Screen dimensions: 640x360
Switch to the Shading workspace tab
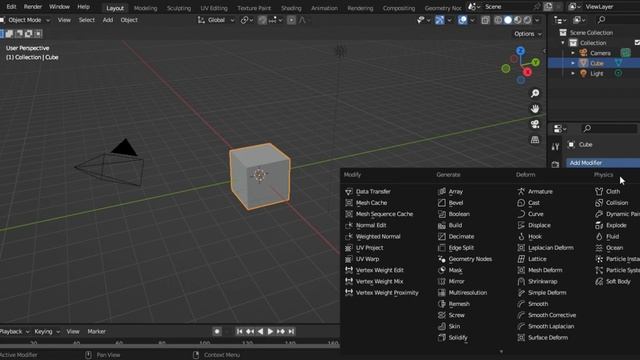tap(291, 8)
